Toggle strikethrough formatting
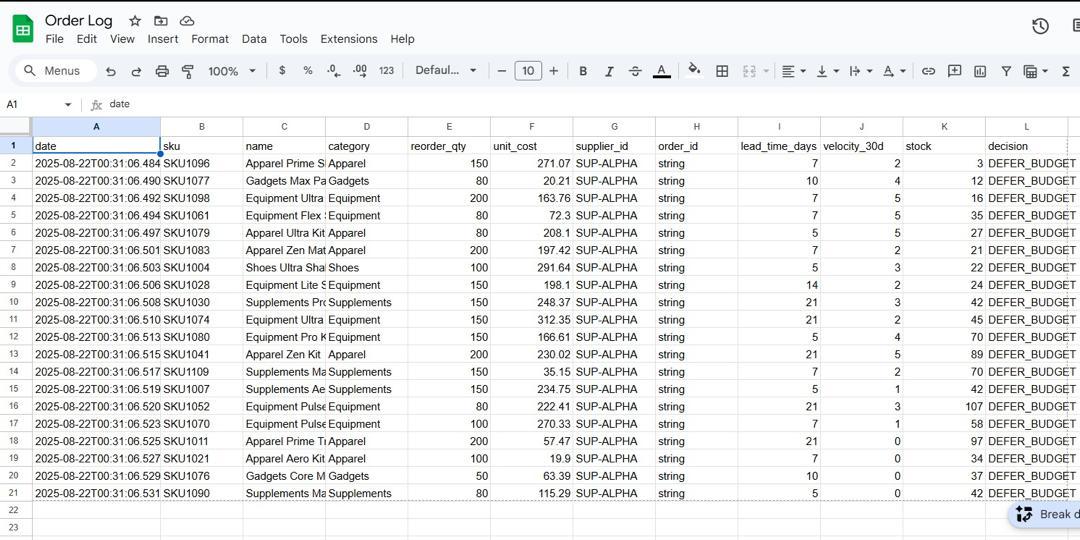 coord(635,71)
